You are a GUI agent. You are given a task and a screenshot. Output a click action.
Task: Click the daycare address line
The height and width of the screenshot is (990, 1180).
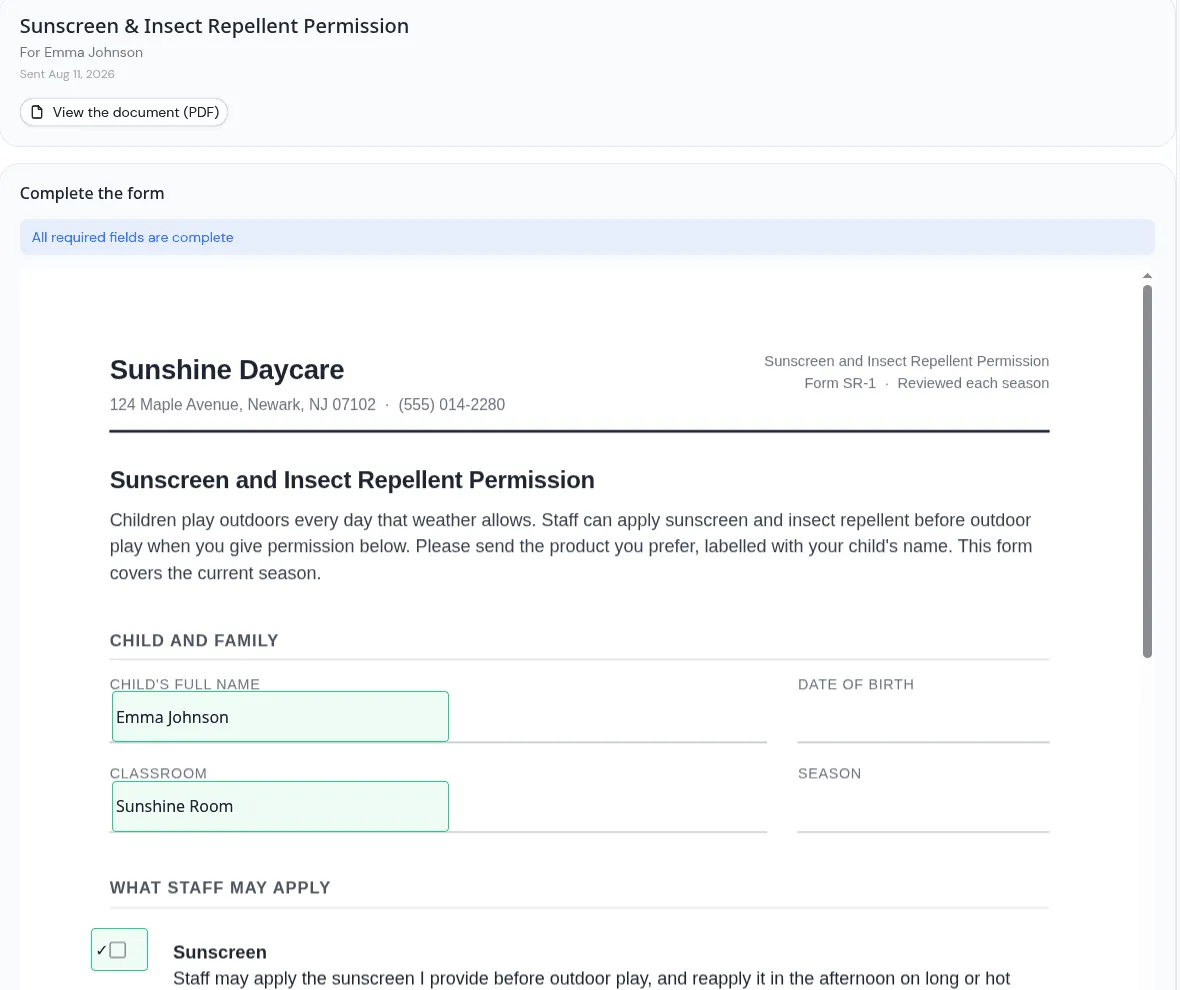pos(242,405)
